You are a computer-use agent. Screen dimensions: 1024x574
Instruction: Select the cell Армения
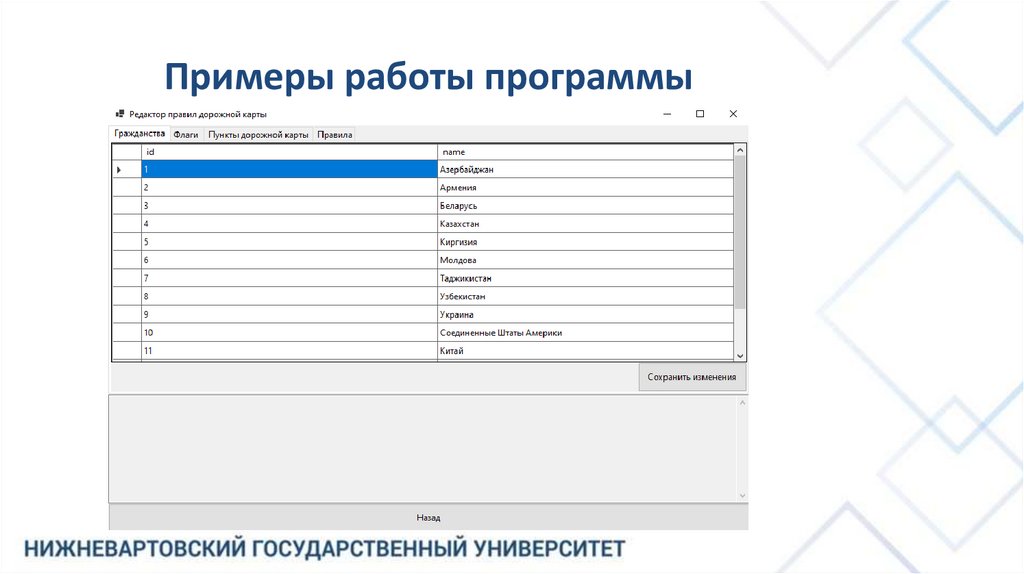point(585,187)
